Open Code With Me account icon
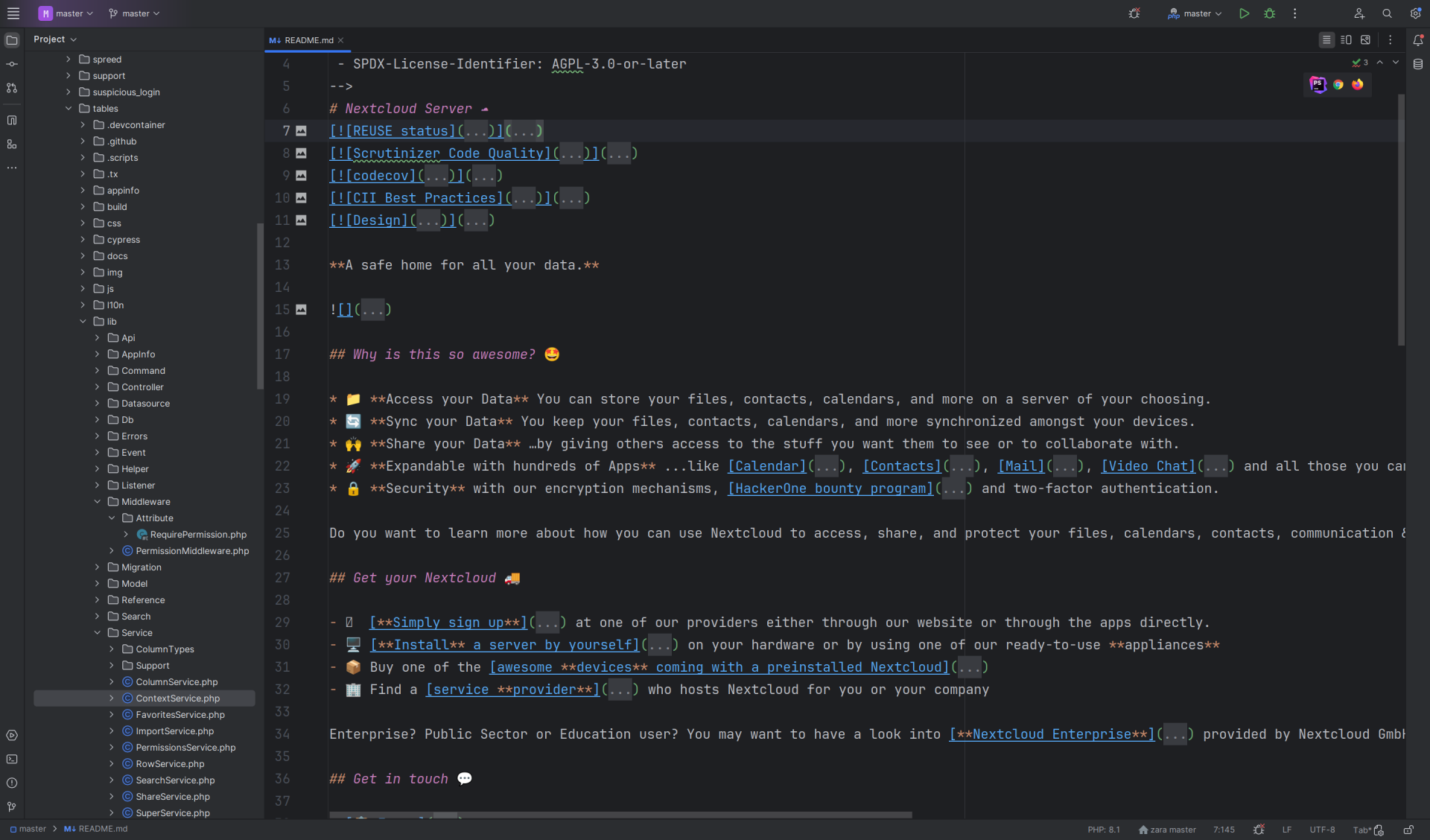The height and width of the screenshot is (840, 1430). pyautogui.click(x=1359, y=13)
